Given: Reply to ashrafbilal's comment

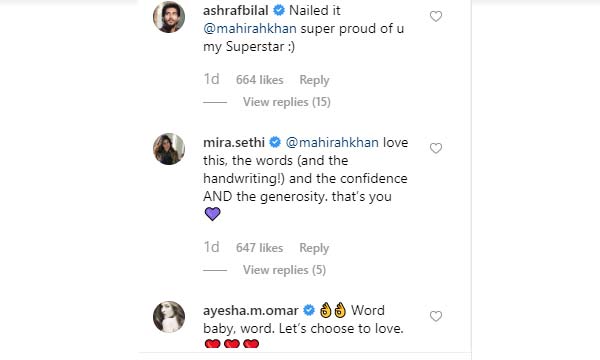Looking at the screenshot, I should 314,80.
